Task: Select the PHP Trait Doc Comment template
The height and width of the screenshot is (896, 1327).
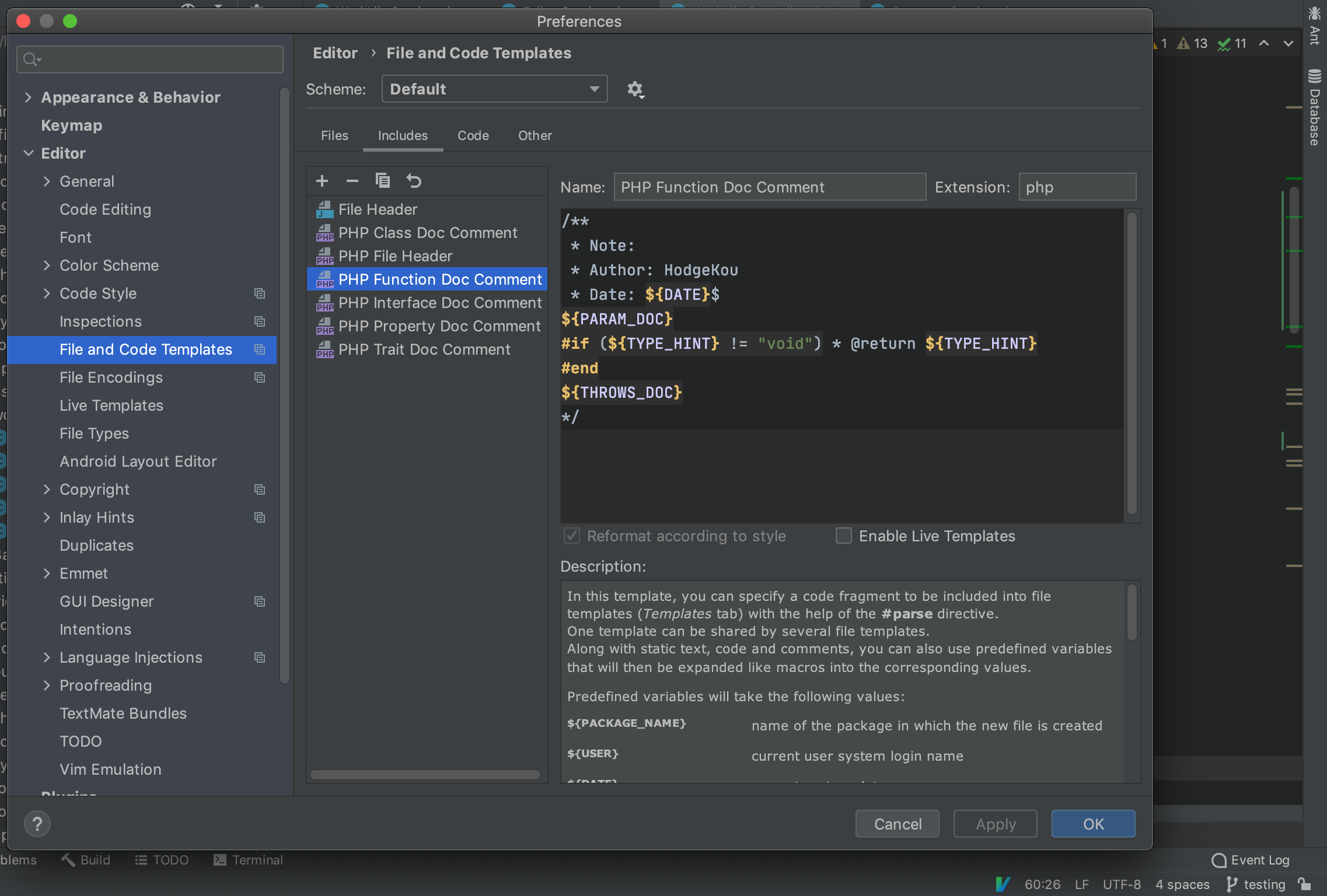Action: 424,348
